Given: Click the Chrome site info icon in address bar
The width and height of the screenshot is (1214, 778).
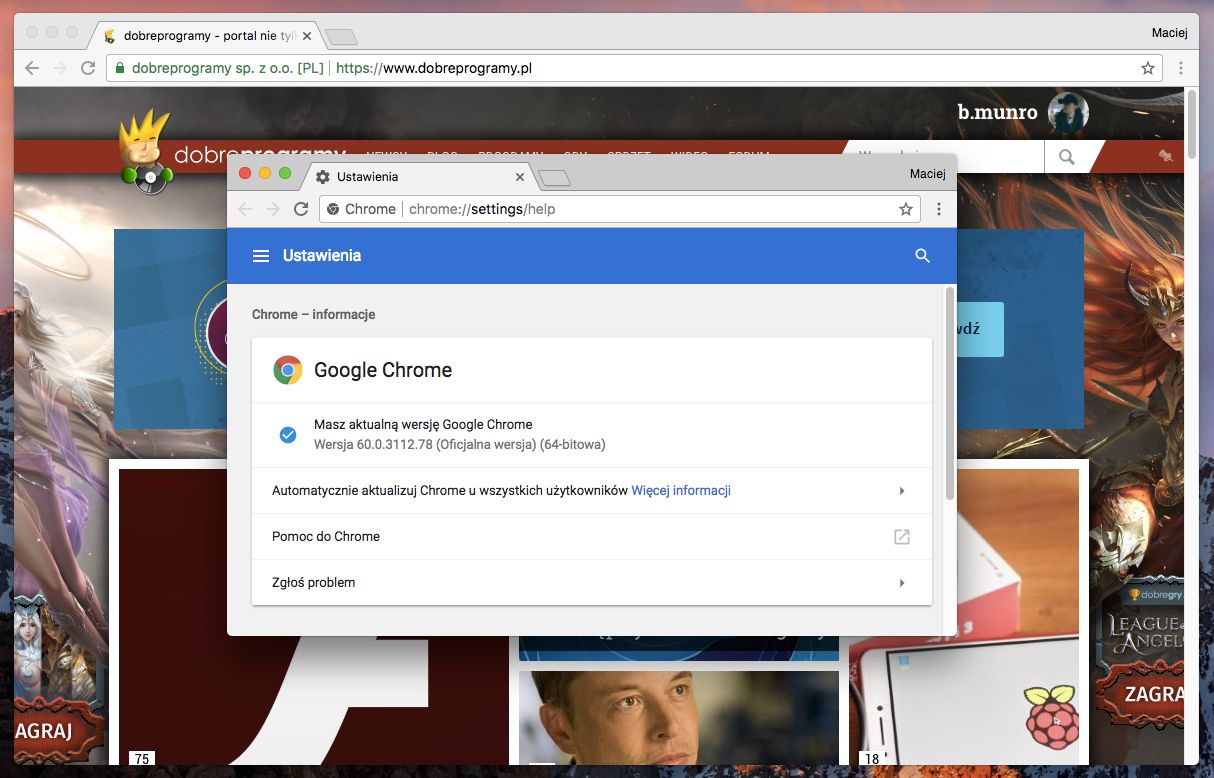Looking at the screenshot, I should pos(333,209).
